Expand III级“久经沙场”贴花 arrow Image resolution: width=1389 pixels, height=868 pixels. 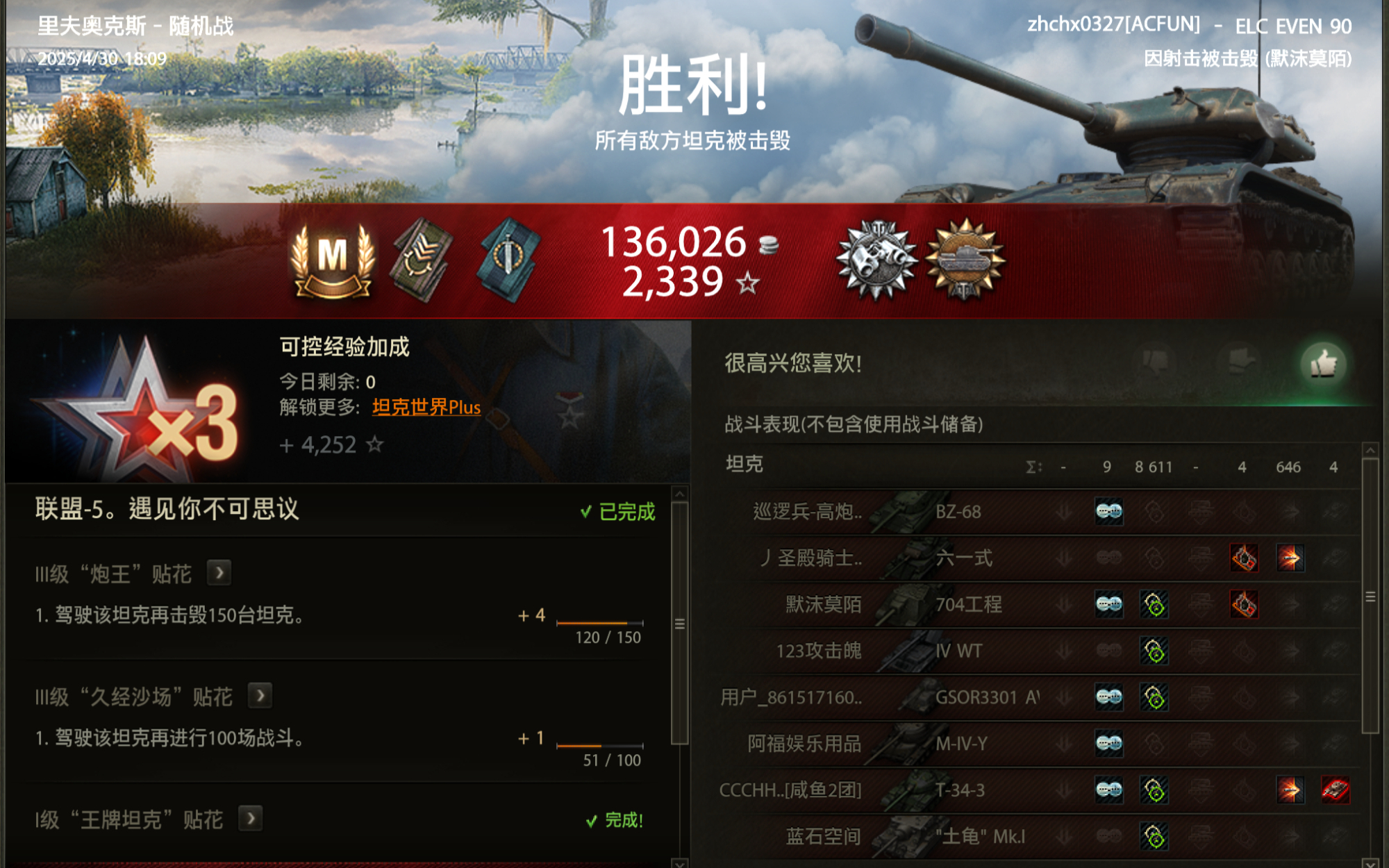(x=260, y=695)
